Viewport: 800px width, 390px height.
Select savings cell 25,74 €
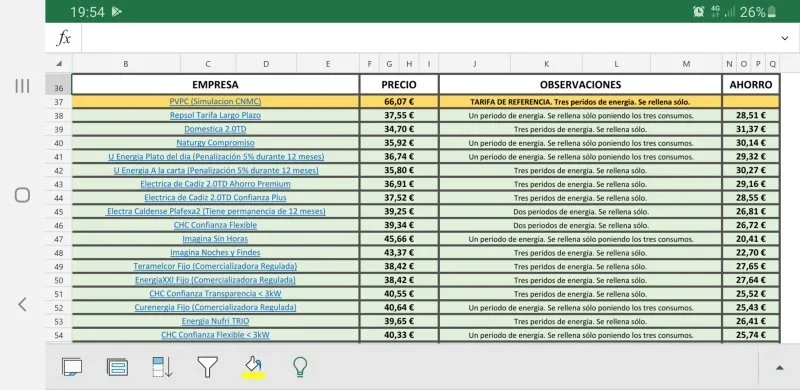[751, 335]
